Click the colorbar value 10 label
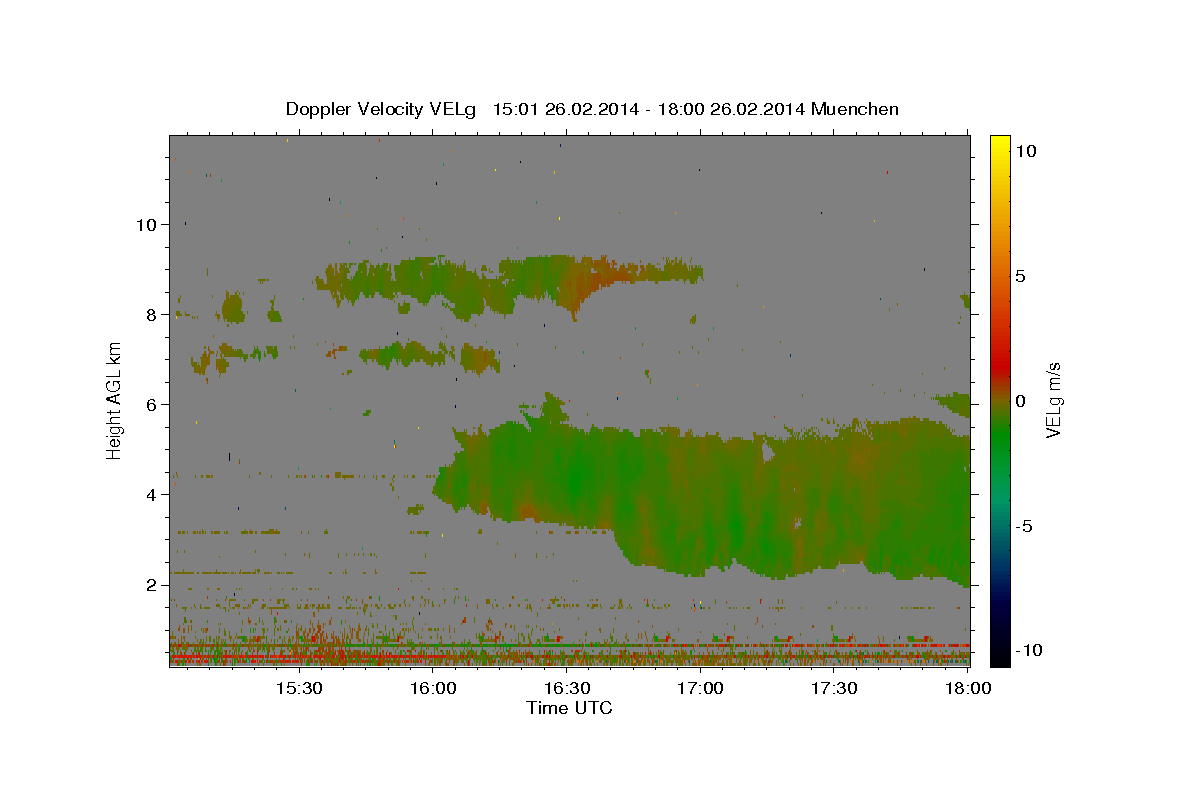Screen dimensions: 1200x800 click(x=1026, y=150)
